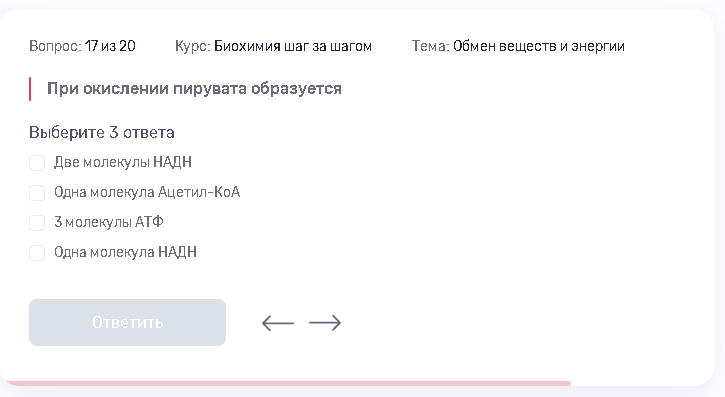Check the '3 молекулы АТФ' checkbox
Viewport: 725px width, 397px height.
tap(37, 223)
